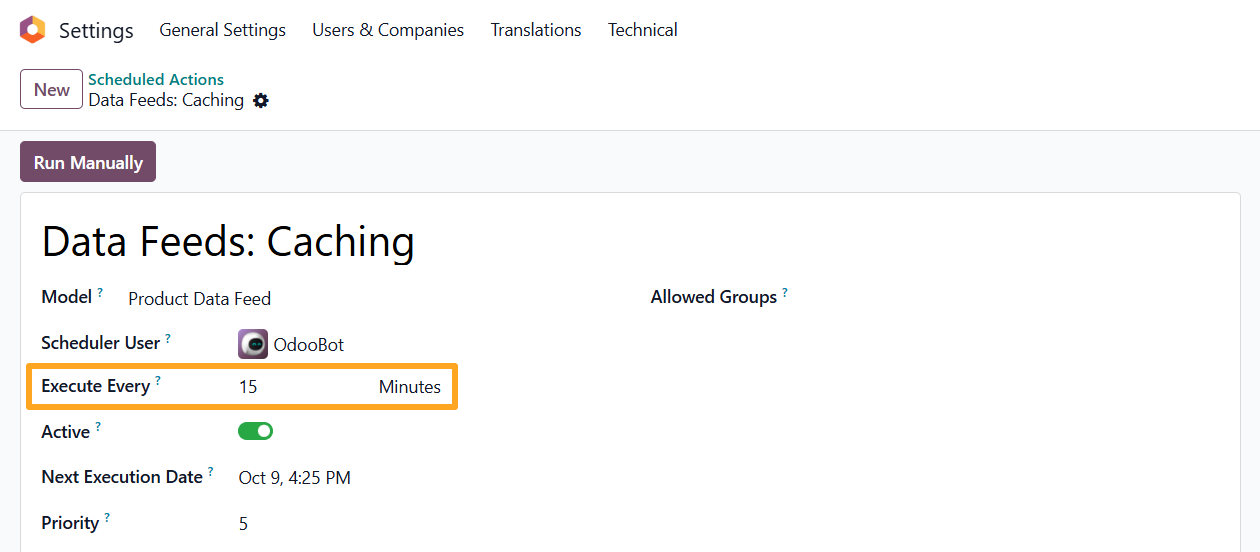
Task: Click the help mark next to Active
Action: (x=98, y=428)
